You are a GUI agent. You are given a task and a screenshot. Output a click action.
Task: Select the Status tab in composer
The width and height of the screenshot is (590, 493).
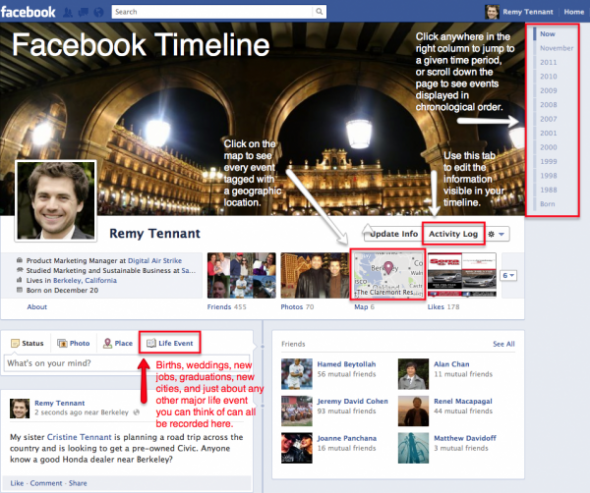pos(27,343)
